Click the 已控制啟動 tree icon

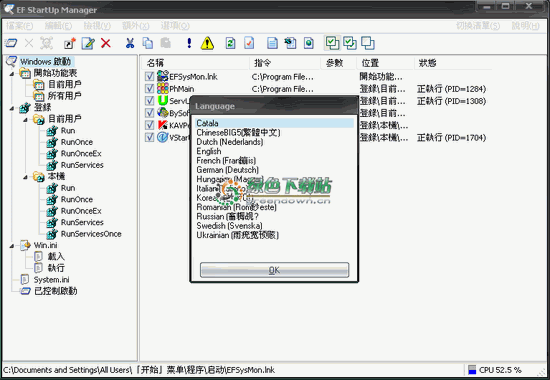click(x=25, y=291)
